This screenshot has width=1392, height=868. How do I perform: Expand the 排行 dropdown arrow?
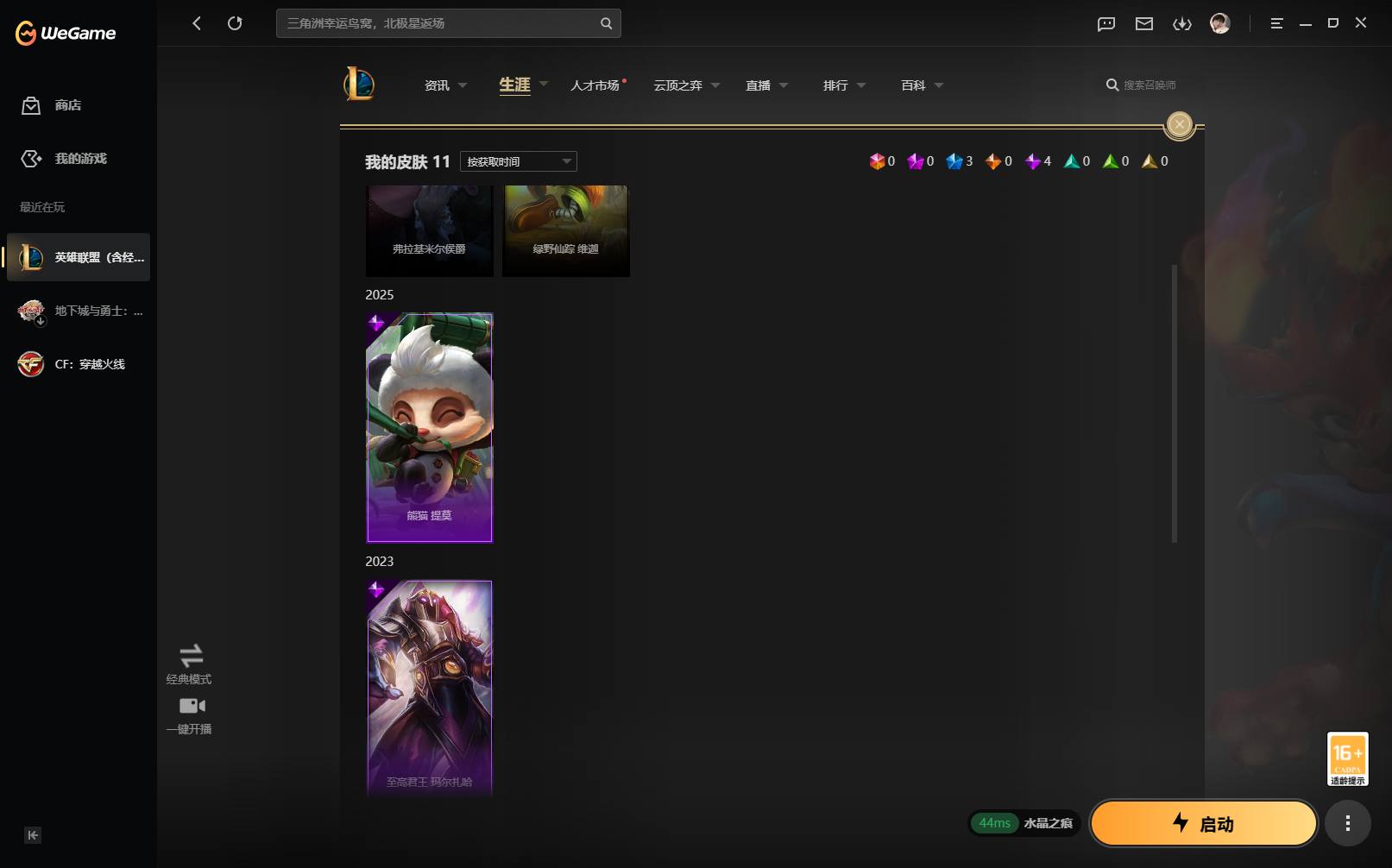tap(861, 85)
